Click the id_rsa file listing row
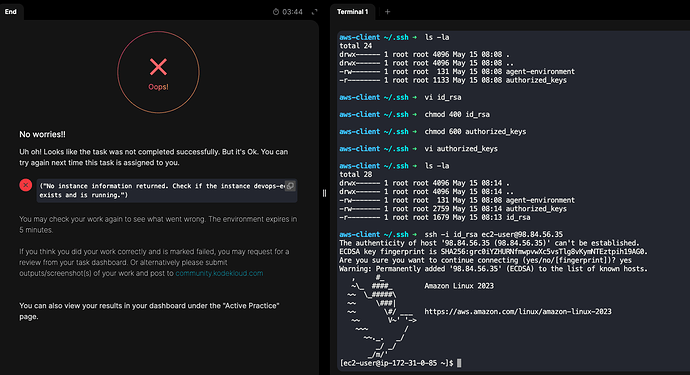Screen dimensions: 690x375 tap(435, 217)
